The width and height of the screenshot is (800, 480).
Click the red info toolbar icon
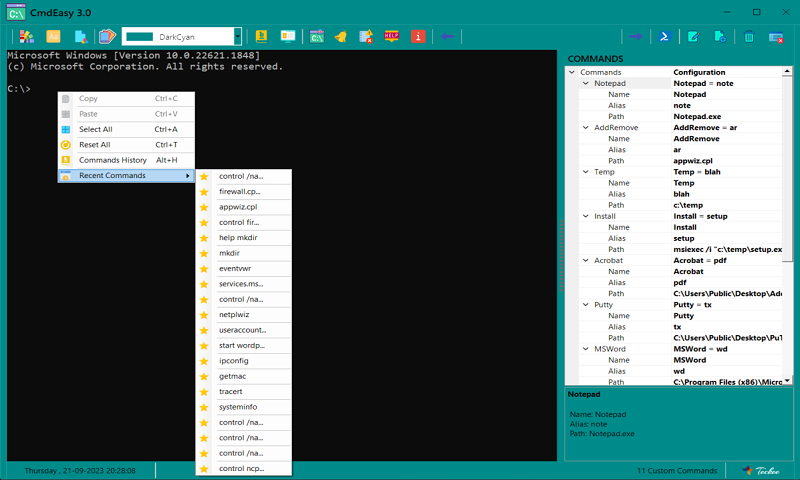pos(418,37)
